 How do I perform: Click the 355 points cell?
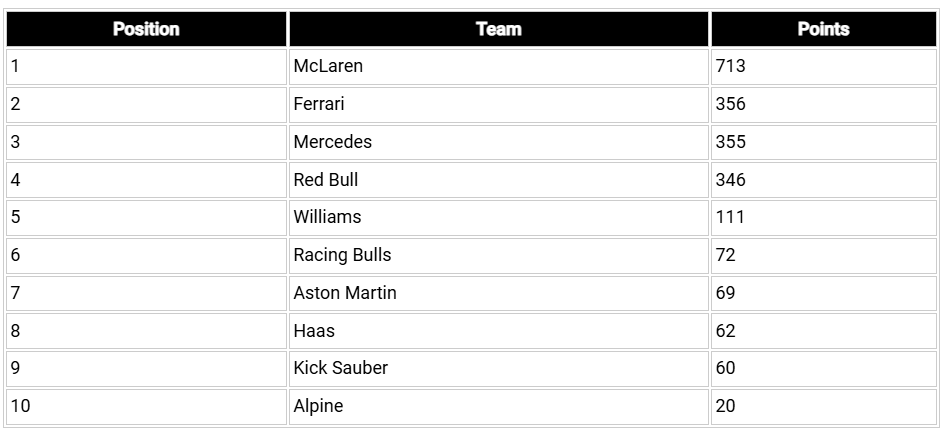click(731, 142)
